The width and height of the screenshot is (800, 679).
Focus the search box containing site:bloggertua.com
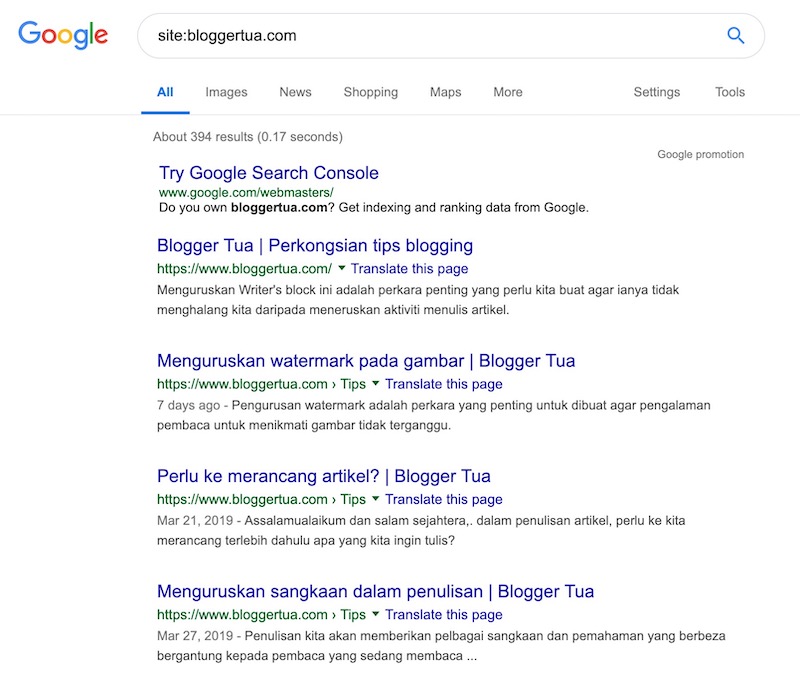pos(451,36)
